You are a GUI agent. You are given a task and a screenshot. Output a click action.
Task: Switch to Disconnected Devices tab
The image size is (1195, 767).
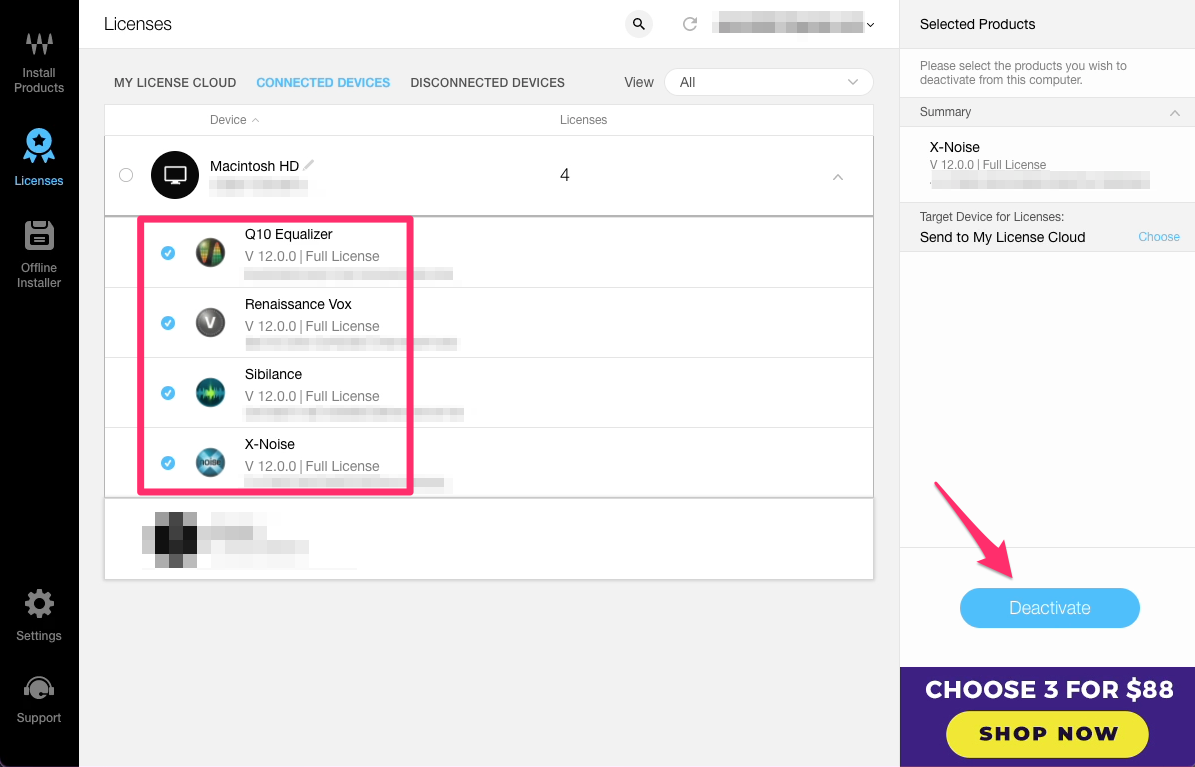point(488,82)
